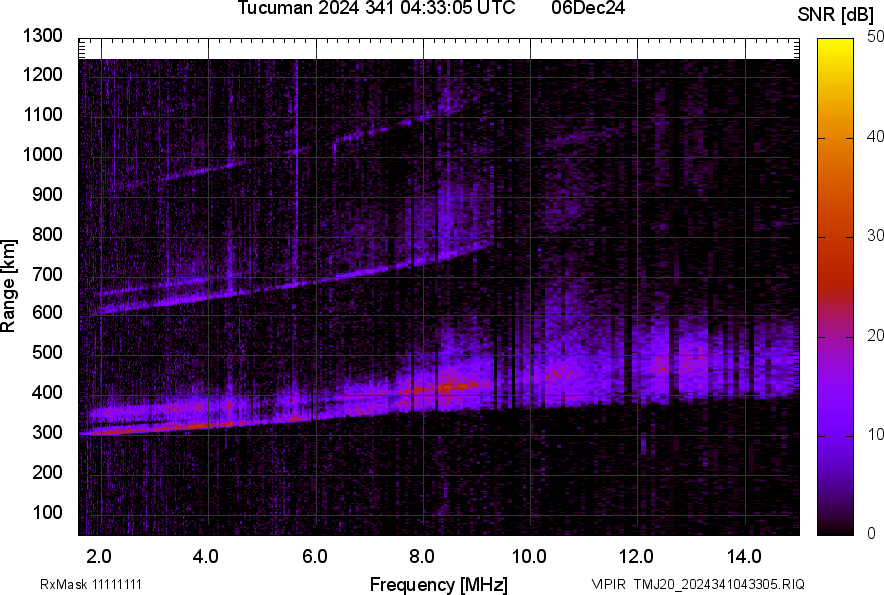Click the range tick label "500"
Viewport: 884px width, 595px height.
[47, 352]
